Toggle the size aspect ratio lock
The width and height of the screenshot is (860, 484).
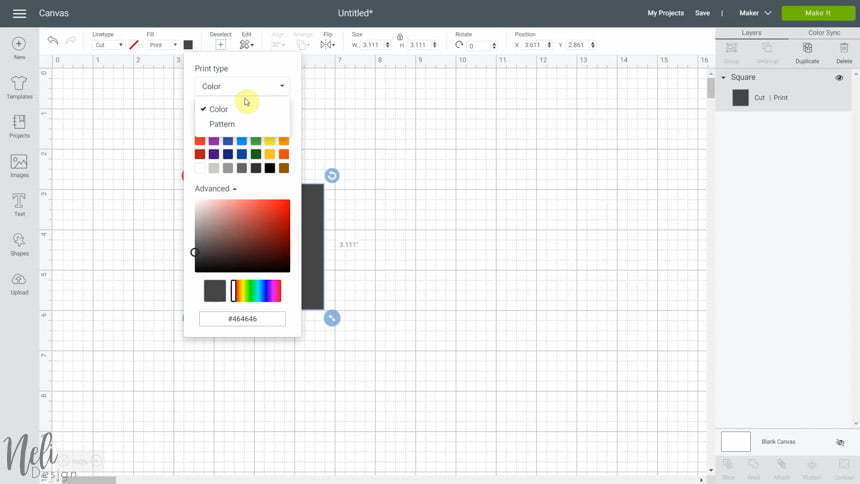(400, 35)
